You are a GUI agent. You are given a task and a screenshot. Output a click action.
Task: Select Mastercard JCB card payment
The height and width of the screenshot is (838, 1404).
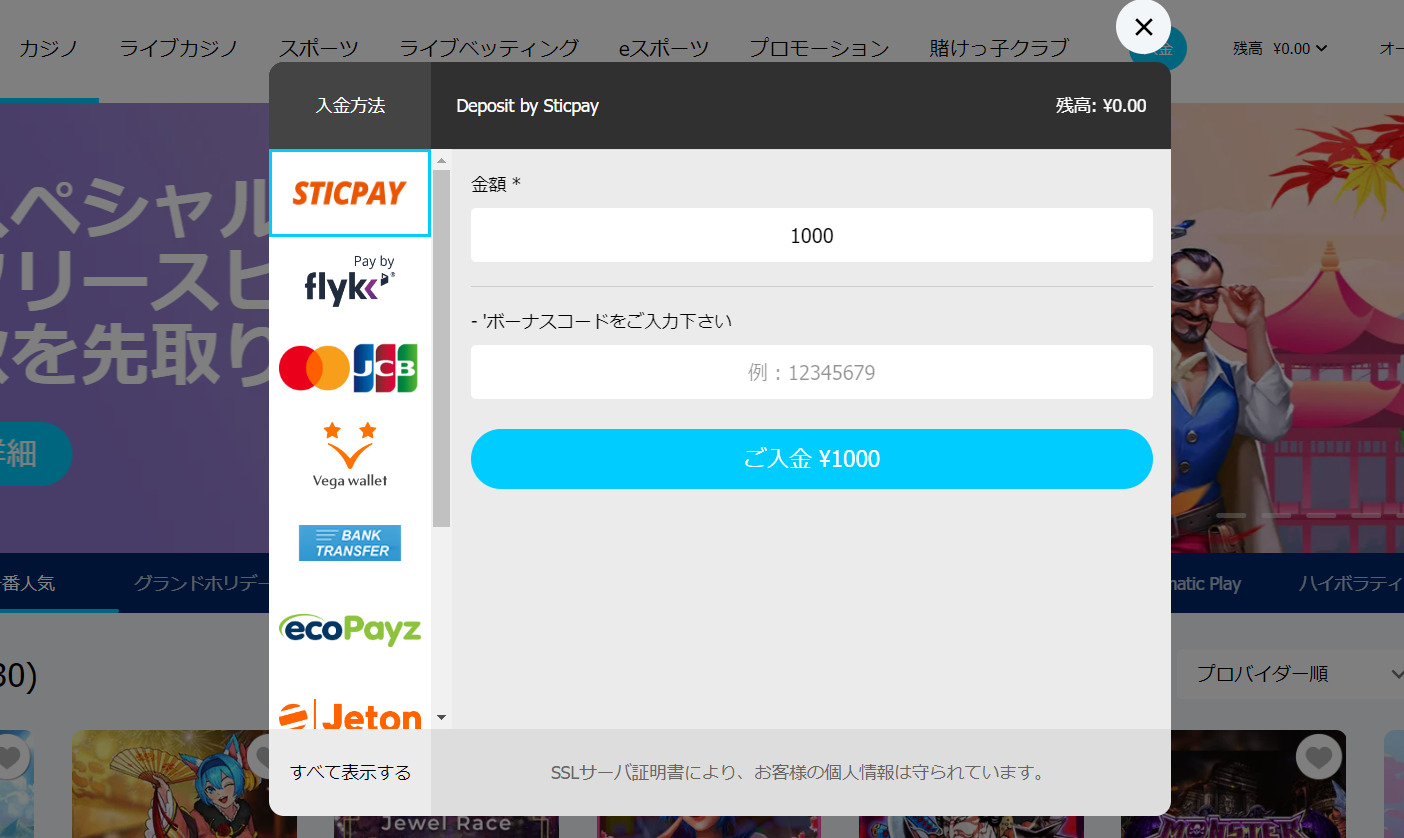(x=349, y=368)
